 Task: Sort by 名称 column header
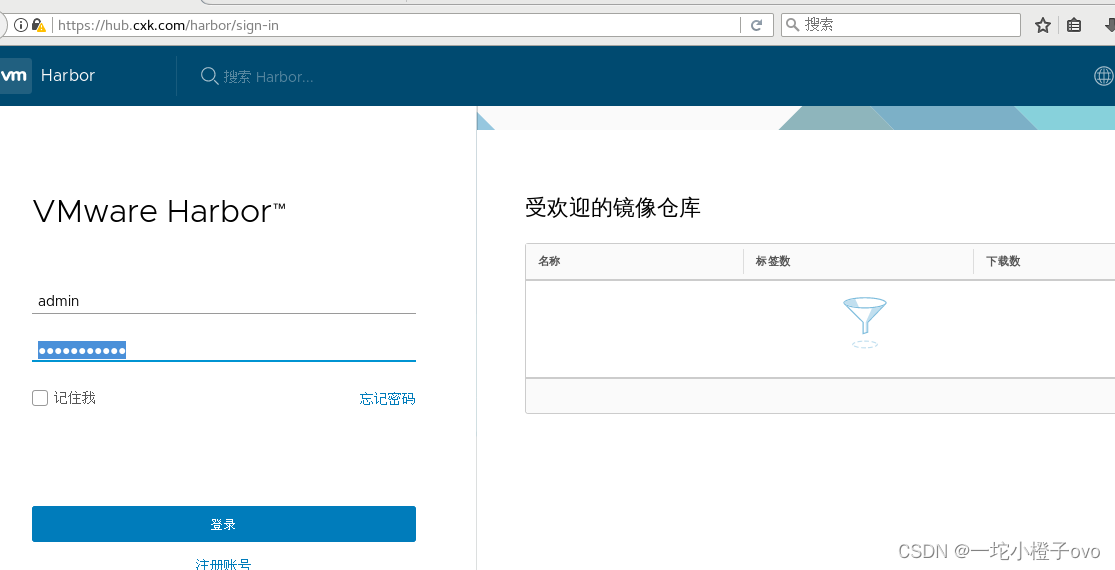[x=549, y=261]
